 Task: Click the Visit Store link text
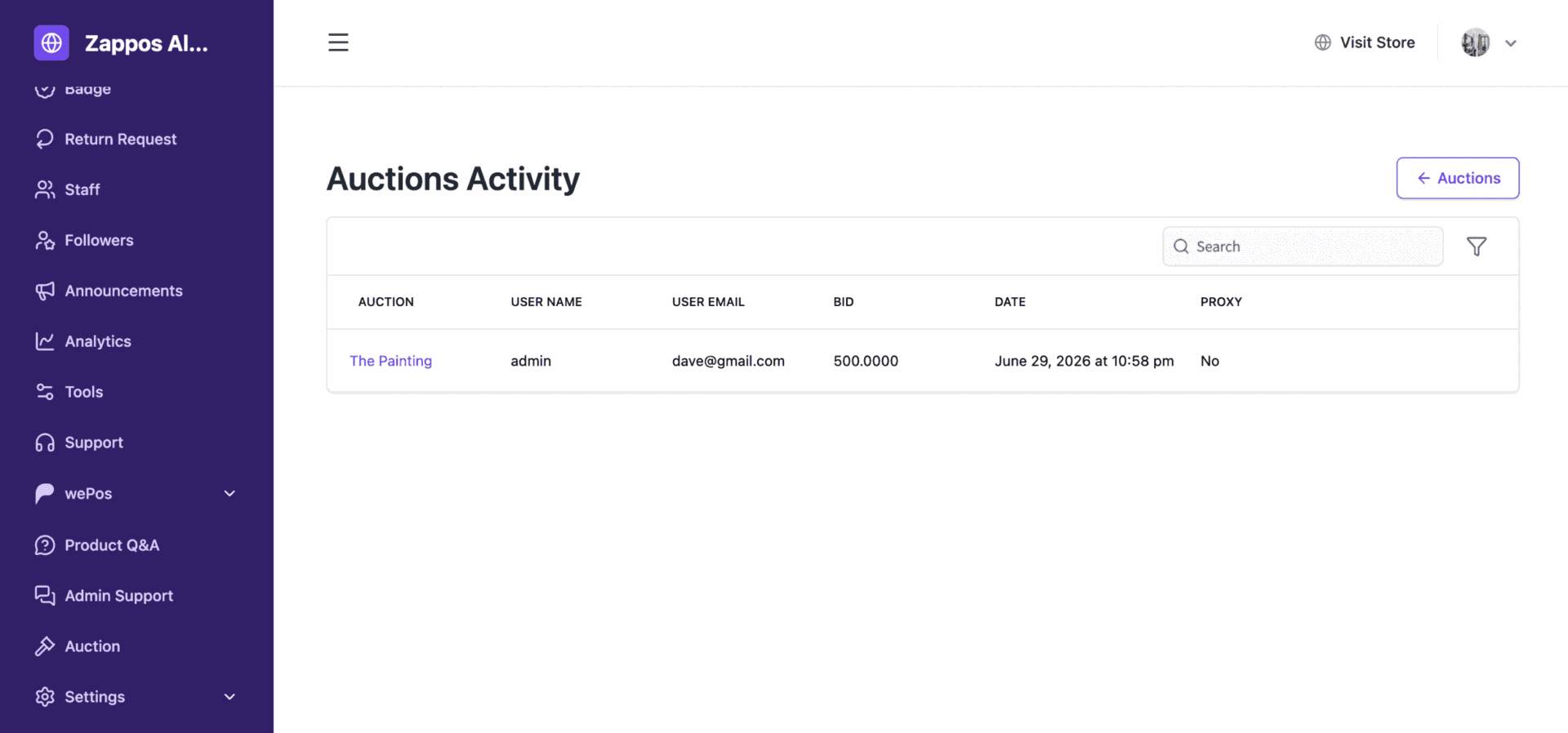point(1377,42)
